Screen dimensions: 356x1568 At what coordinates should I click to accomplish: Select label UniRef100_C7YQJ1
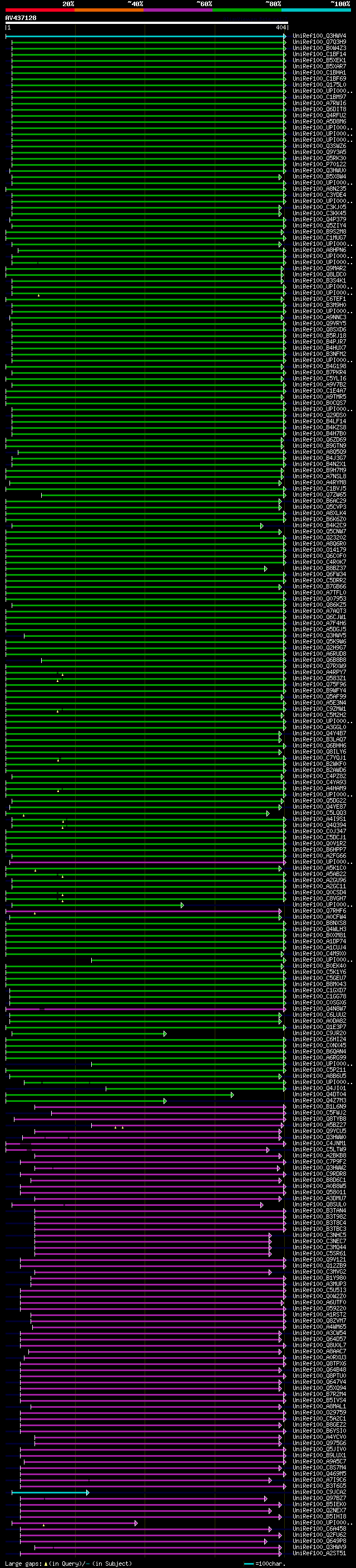pos(319,758)
